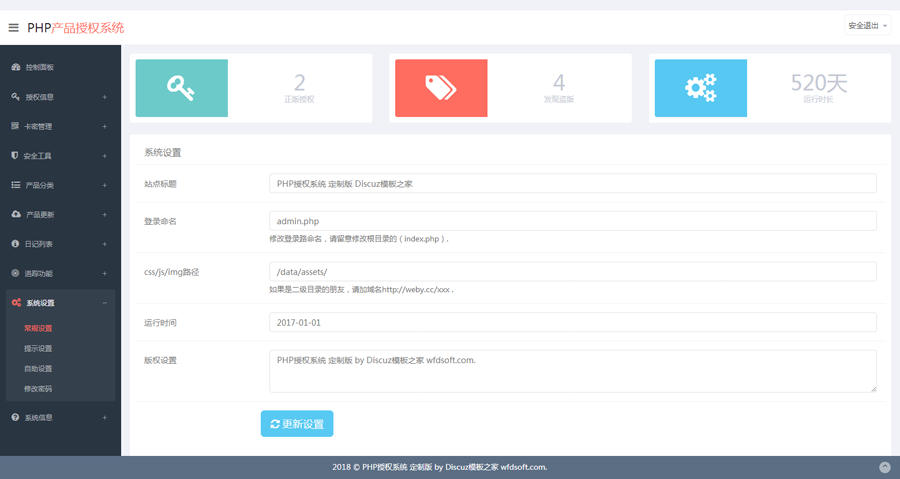The image size is (900, 479).
Task: Click the 控制面板 dashboard icon
Action: [15, 67]
